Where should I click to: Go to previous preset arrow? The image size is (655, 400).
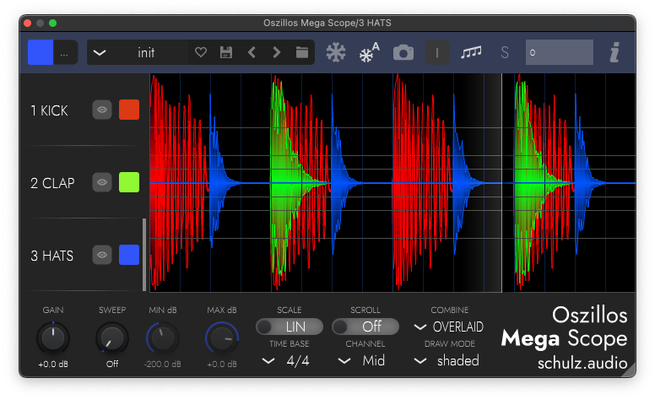point(252,52)
